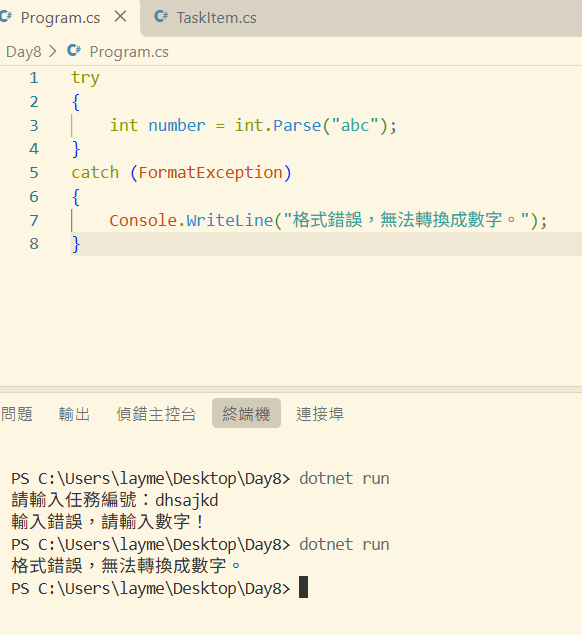
Task: Open the TaskItem.cs tab
Action: click(216, 18)
